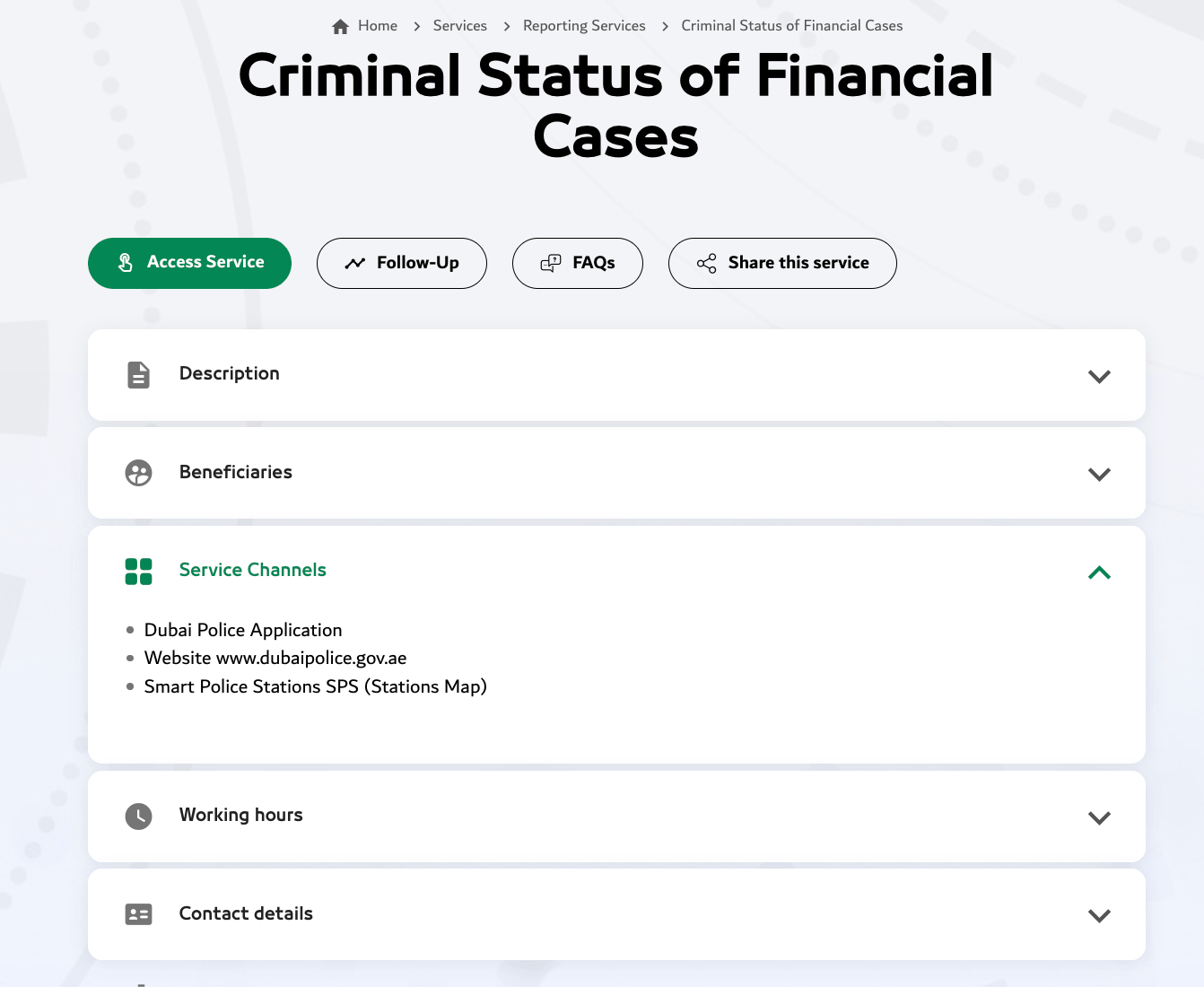Viewport: 1204px width, 987px height.
Task: Open the Working hours chevron
Action: (x=1099, y=818)
